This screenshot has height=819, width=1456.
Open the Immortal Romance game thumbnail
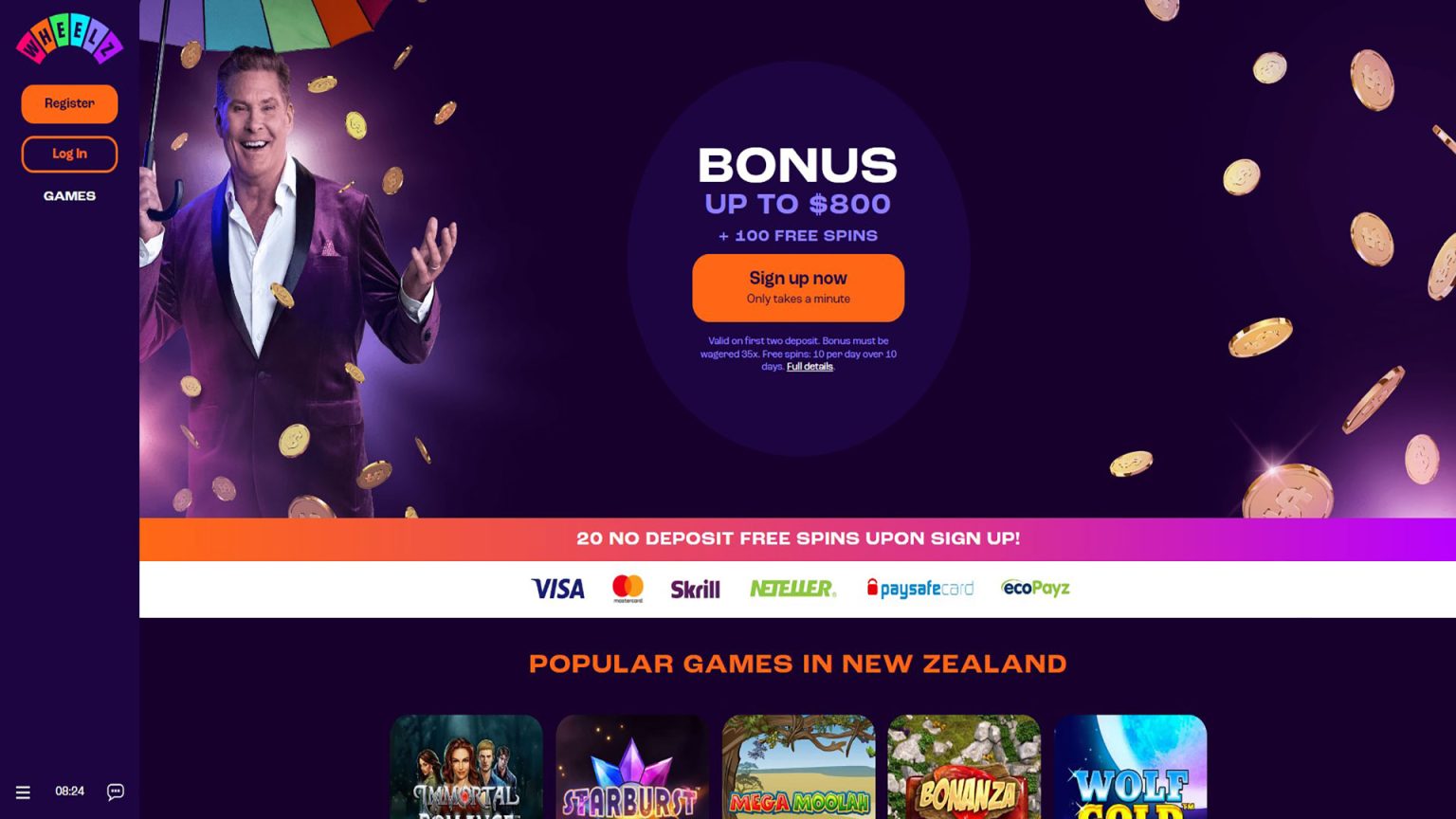[466, 767]
